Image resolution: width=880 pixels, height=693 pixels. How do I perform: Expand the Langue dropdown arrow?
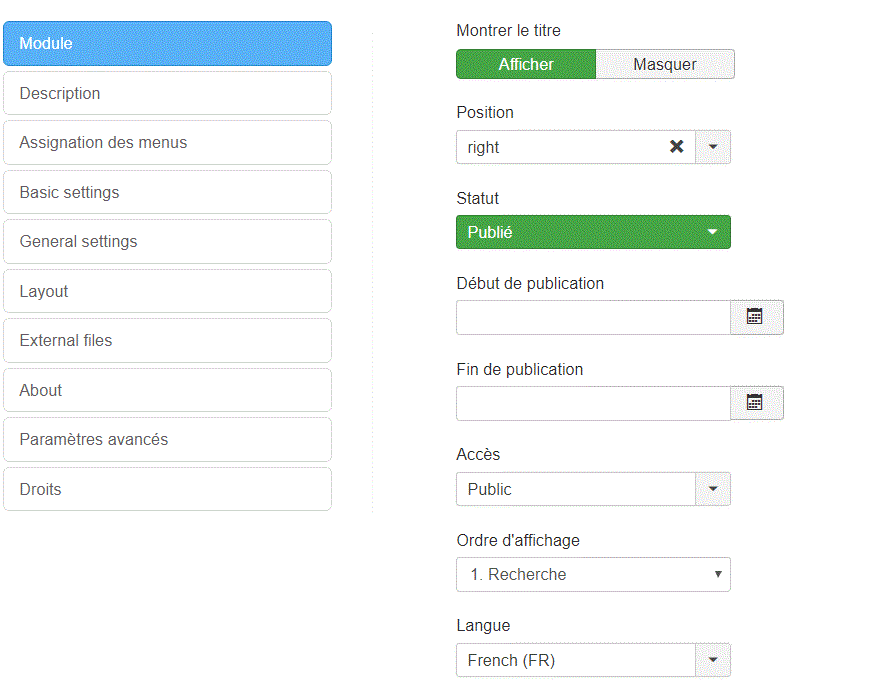[x=713, y=660]
